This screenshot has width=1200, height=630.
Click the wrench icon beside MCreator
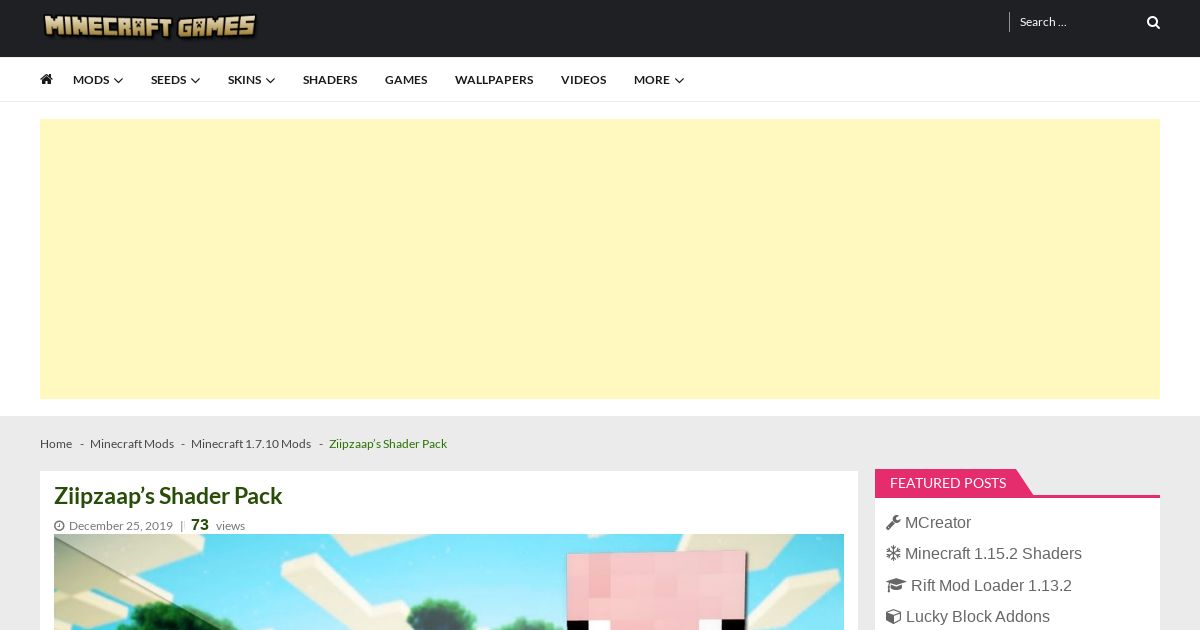point(893,523)
